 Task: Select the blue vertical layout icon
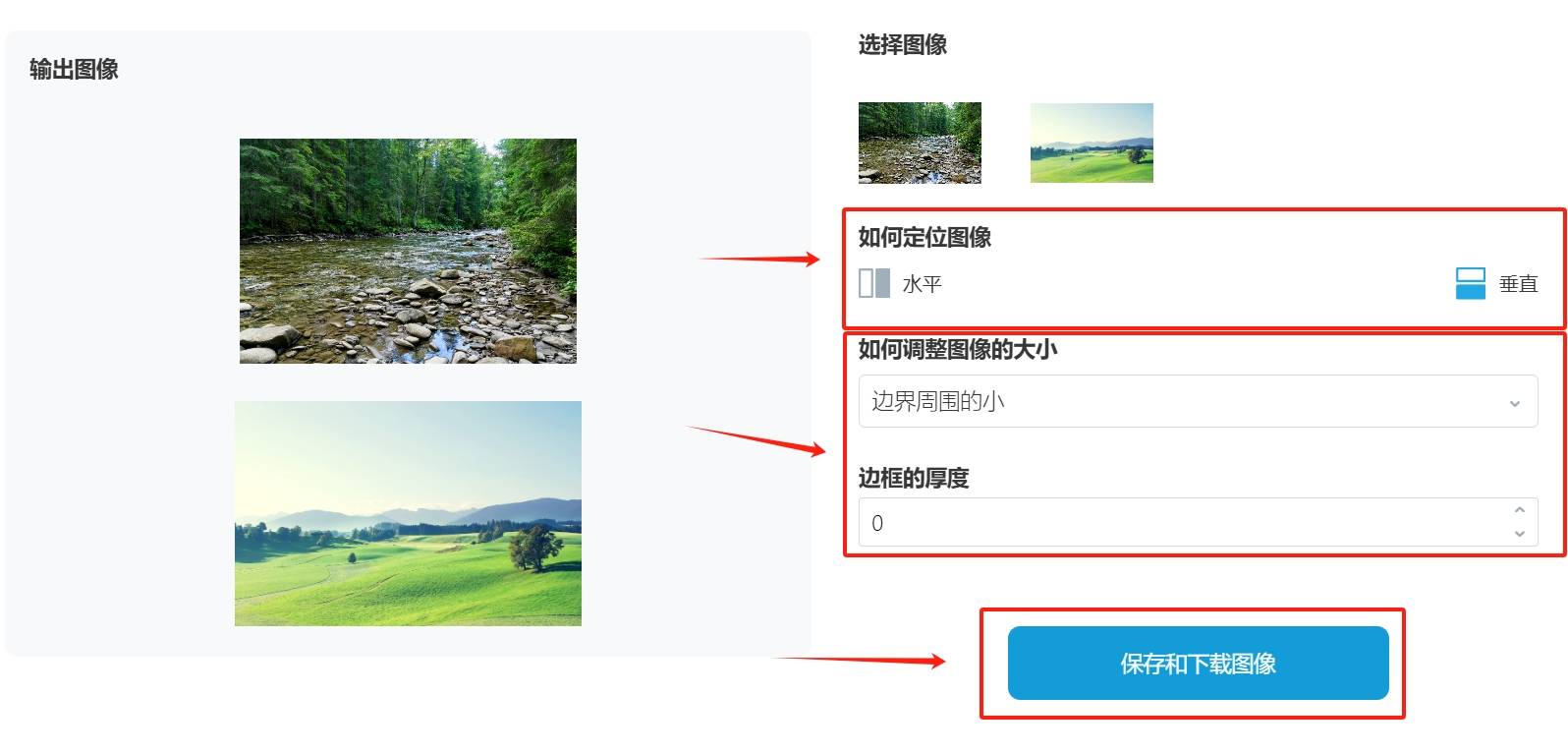click(x=1470, y=283)
